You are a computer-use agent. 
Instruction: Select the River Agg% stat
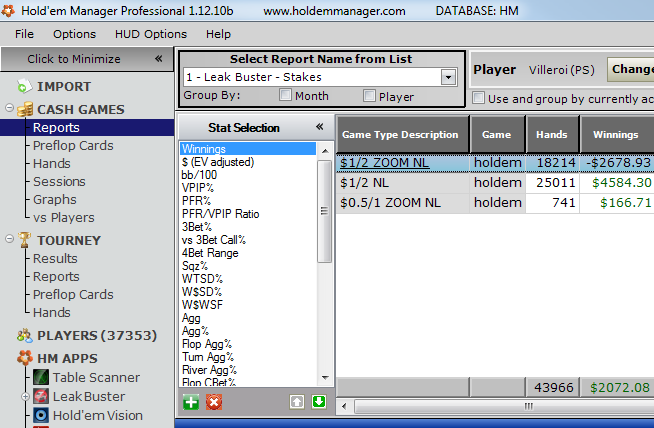click(x=209, y=370)
